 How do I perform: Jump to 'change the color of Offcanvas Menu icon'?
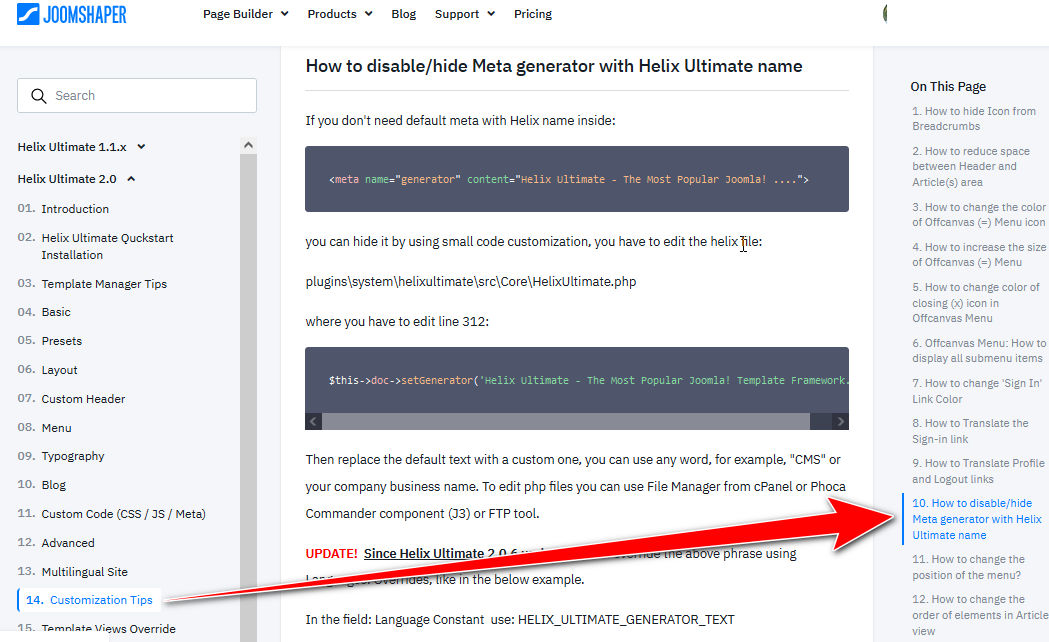tap(979, 215)
